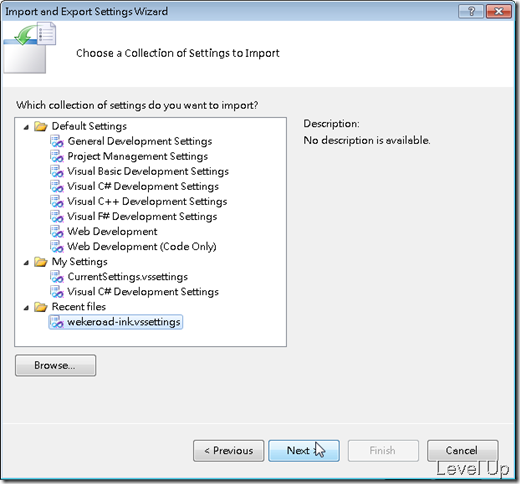
Task: Collapse the My Settings tree node
Action: 26,263
